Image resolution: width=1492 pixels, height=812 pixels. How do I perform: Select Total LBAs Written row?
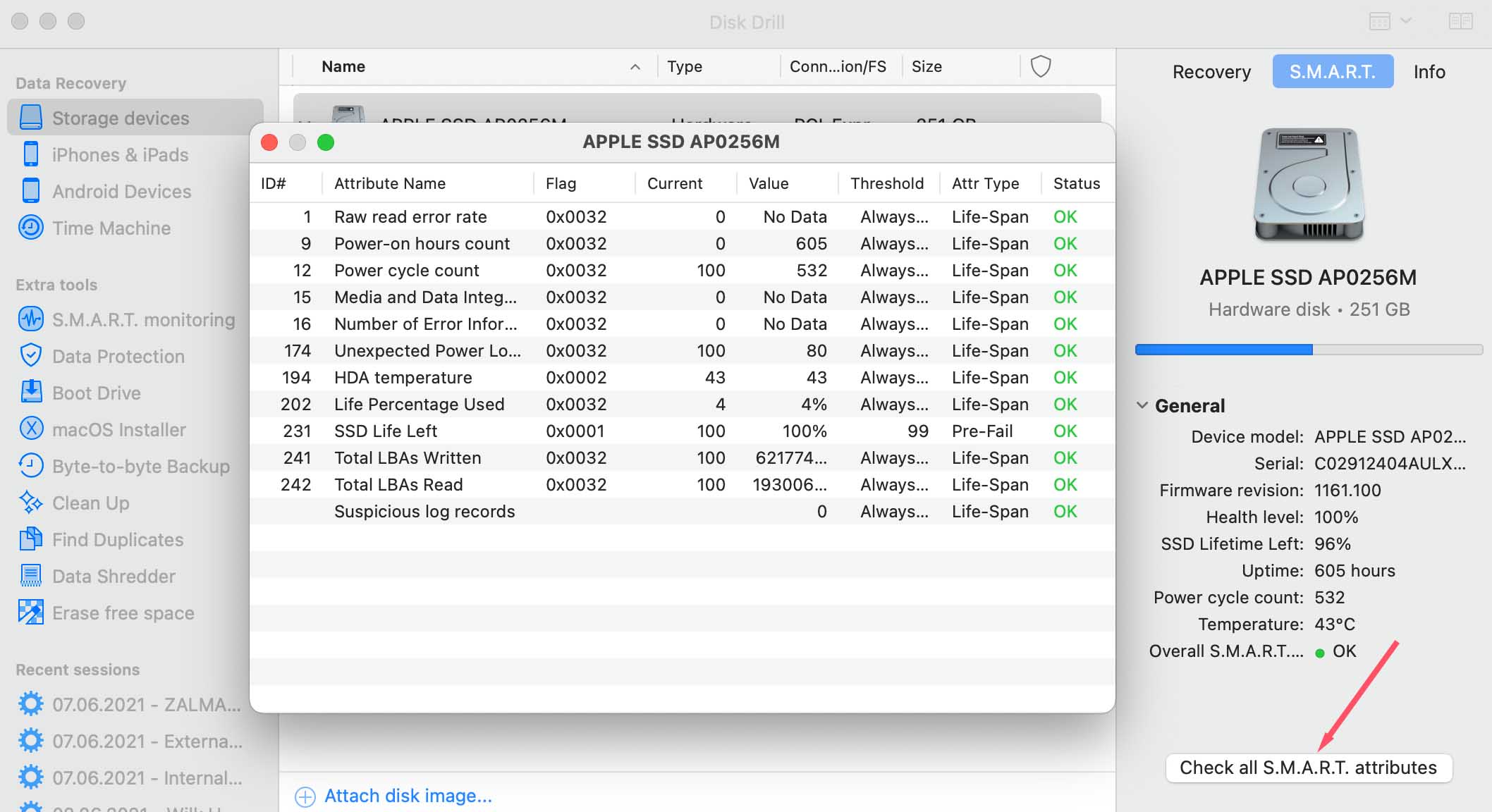point(682,457)
